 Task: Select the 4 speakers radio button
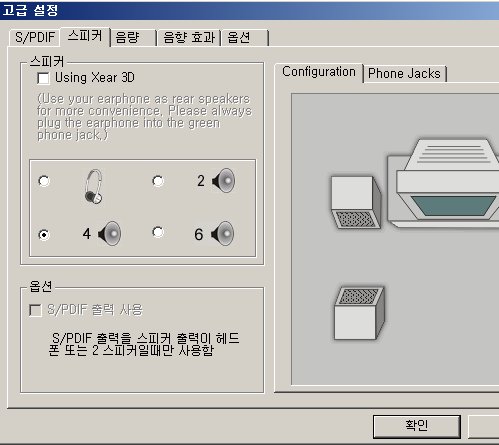44,234
